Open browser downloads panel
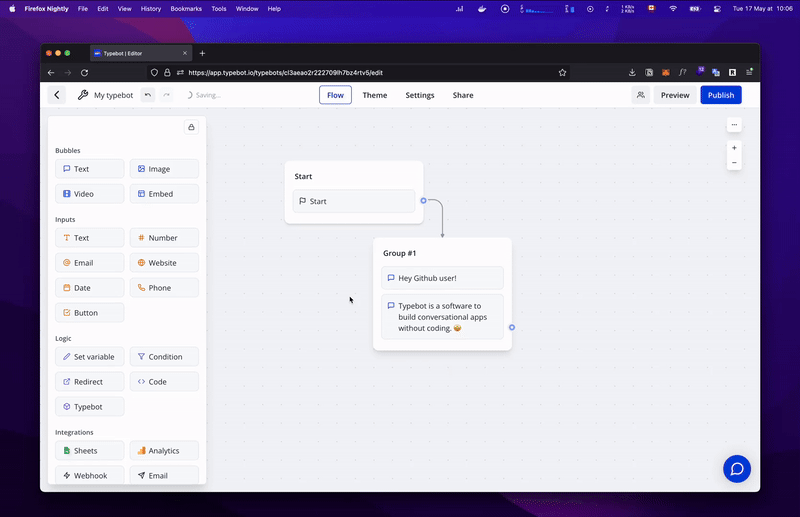Image resolution: width=800 pixels, height=517 pixels. click(x=632, y=72)
